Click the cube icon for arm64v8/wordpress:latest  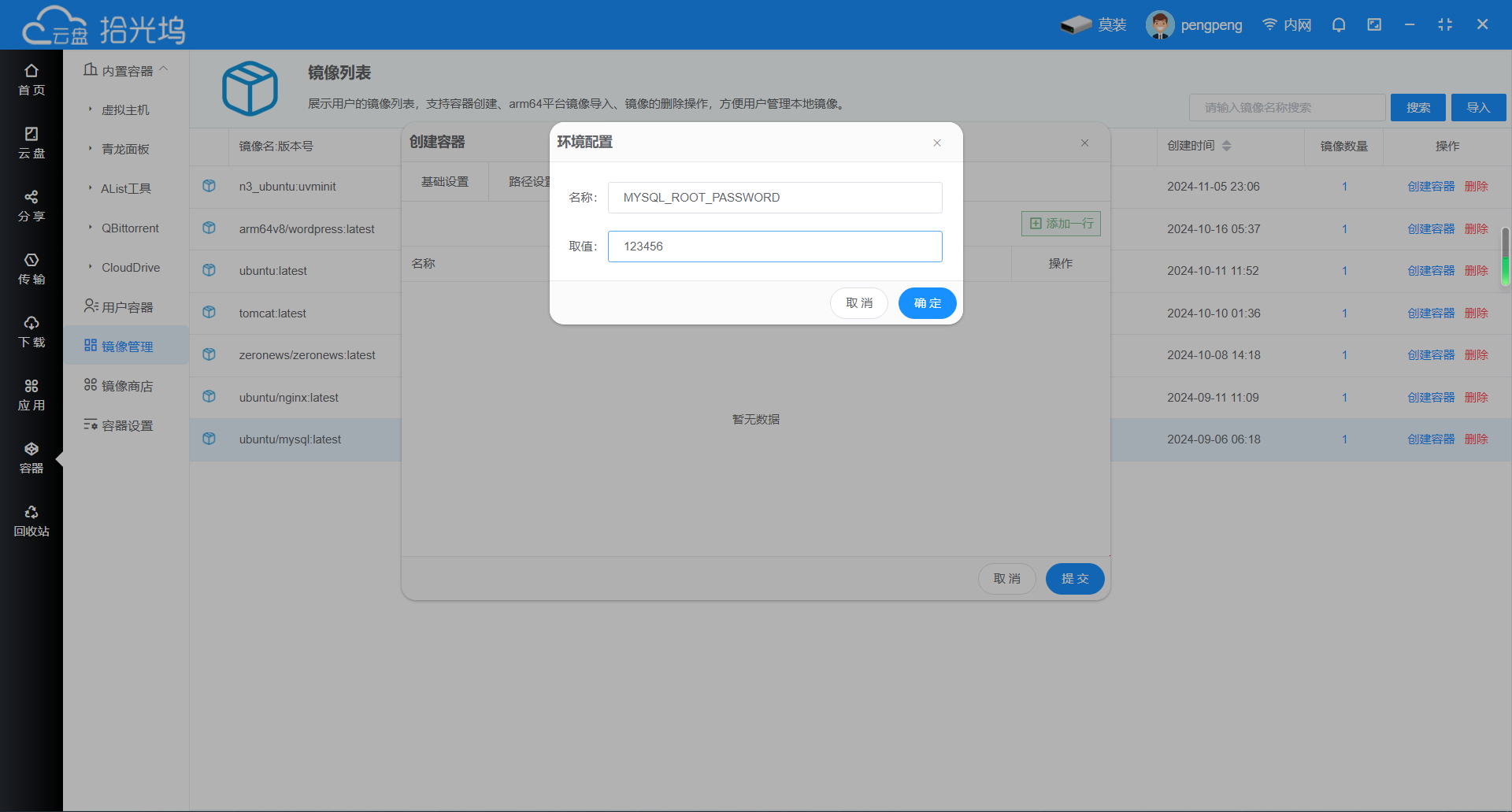click(x=209, y=228)
